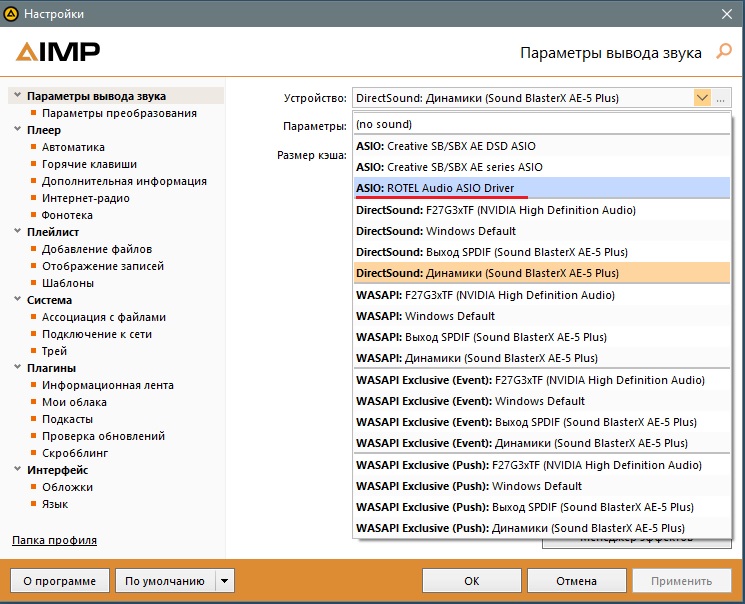Click the ellipsis button beside device field
Screen dimensions: 745x604
[721, 98]
